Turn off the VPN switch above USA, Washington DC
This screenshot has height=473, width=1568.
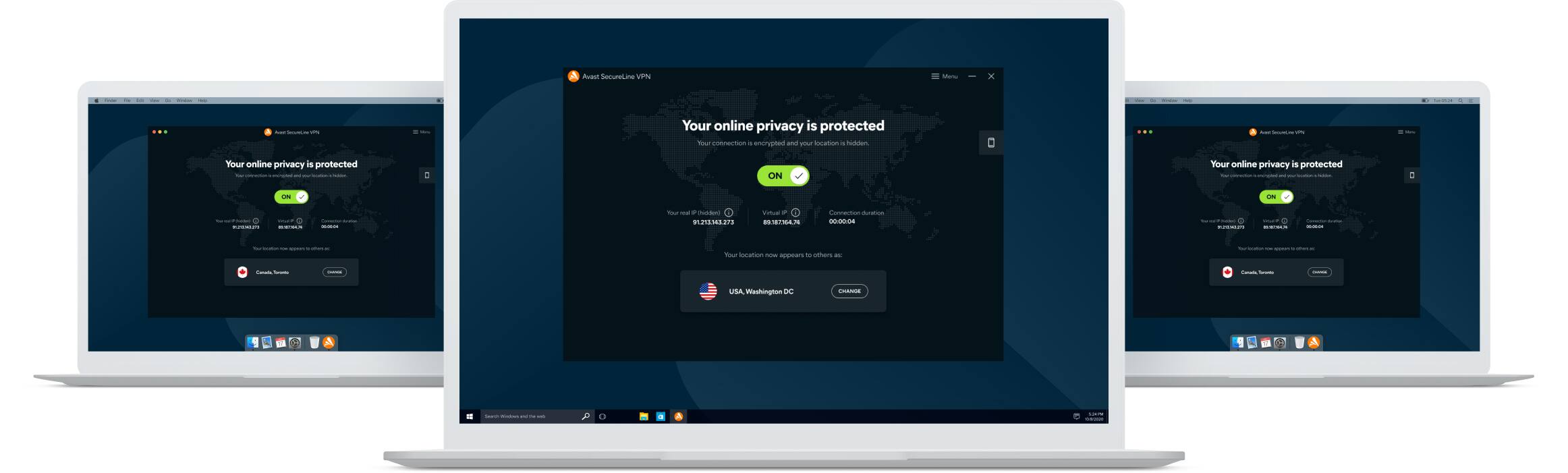(783, 175)
